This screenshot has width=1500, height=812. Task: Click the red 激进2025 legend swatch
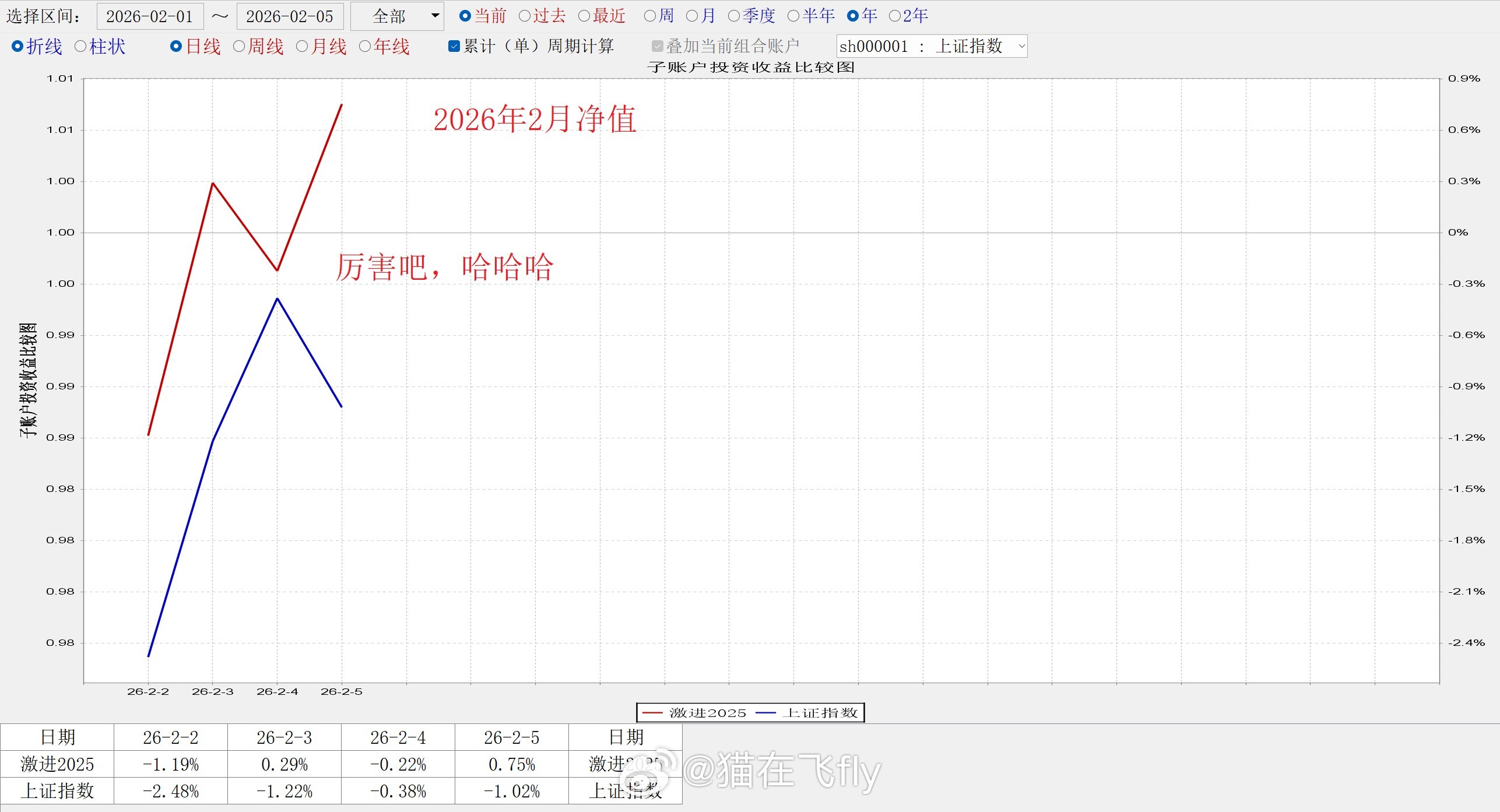[652, 713]
